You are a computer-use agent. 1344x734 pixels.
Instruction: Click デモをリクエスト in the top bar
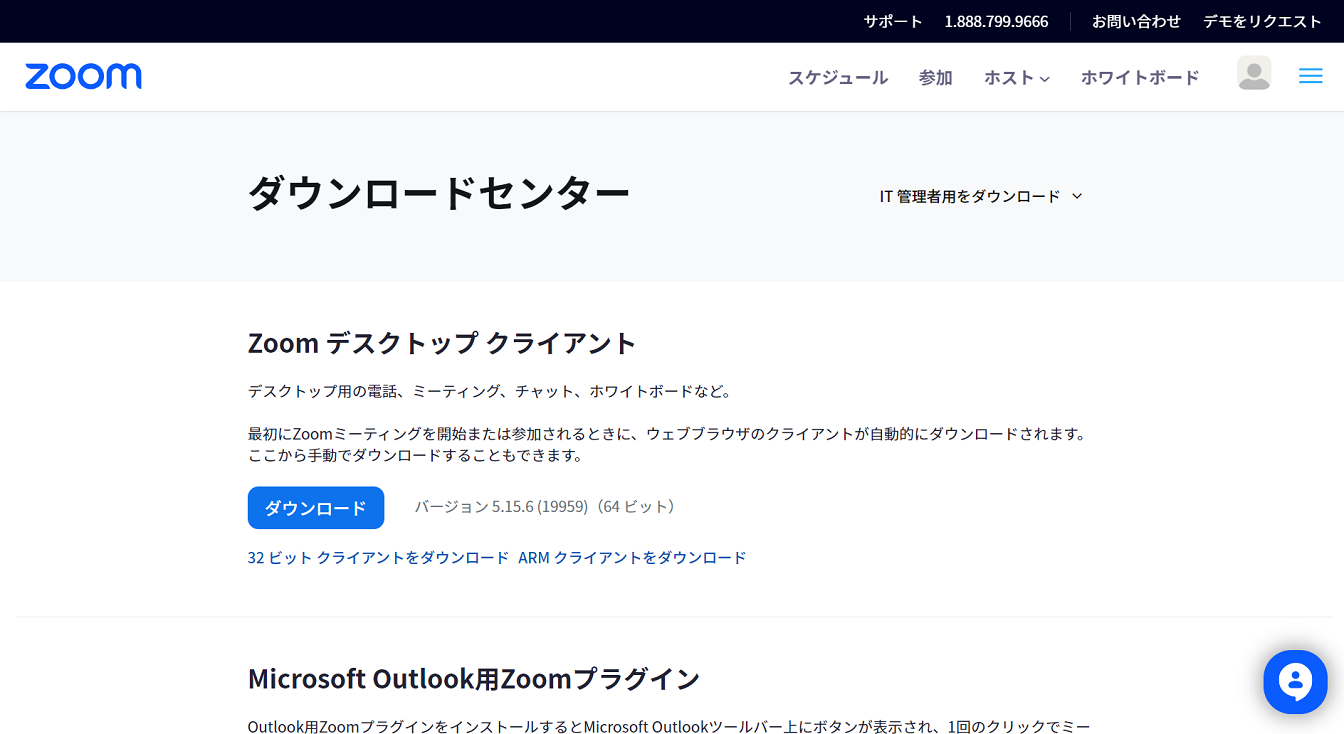pos(1262,21)
